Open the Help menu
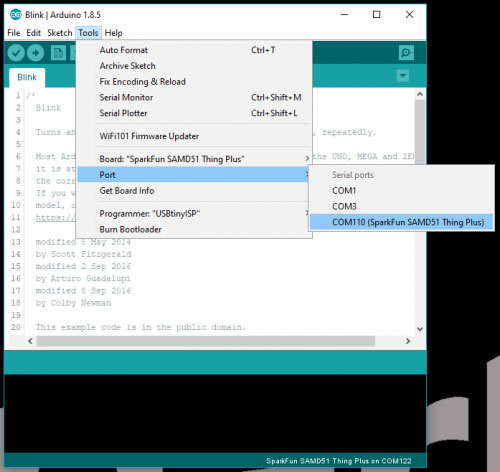500x472 pixels. click(113, 33)
